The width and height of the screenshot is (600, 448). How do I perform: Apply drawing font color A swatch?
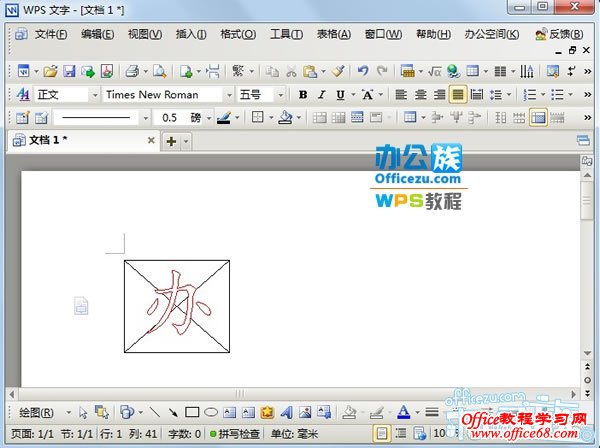point(404,412)
